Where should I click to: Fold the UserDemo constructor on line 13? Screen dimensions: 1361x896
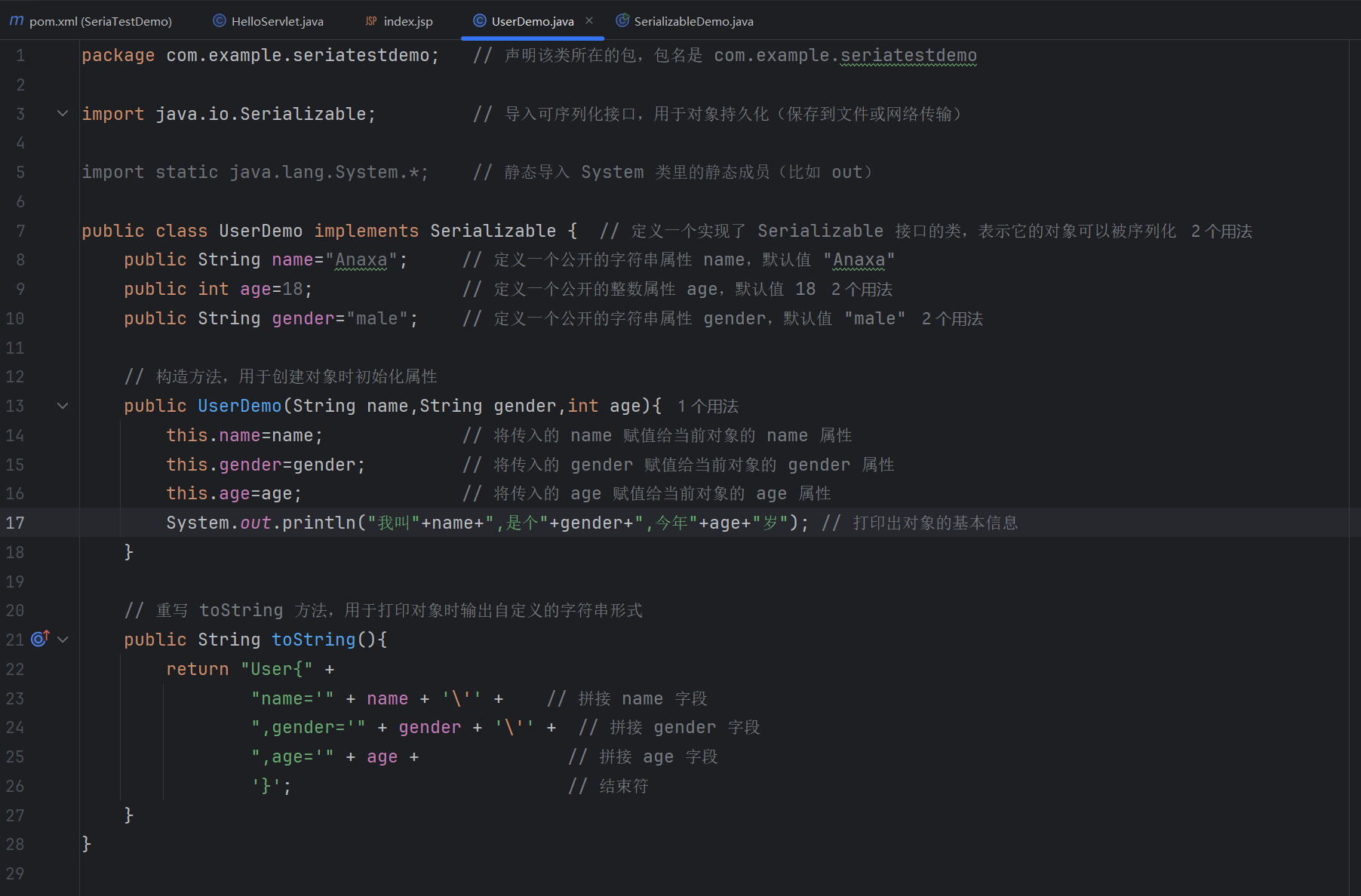(x=63, y=406)
